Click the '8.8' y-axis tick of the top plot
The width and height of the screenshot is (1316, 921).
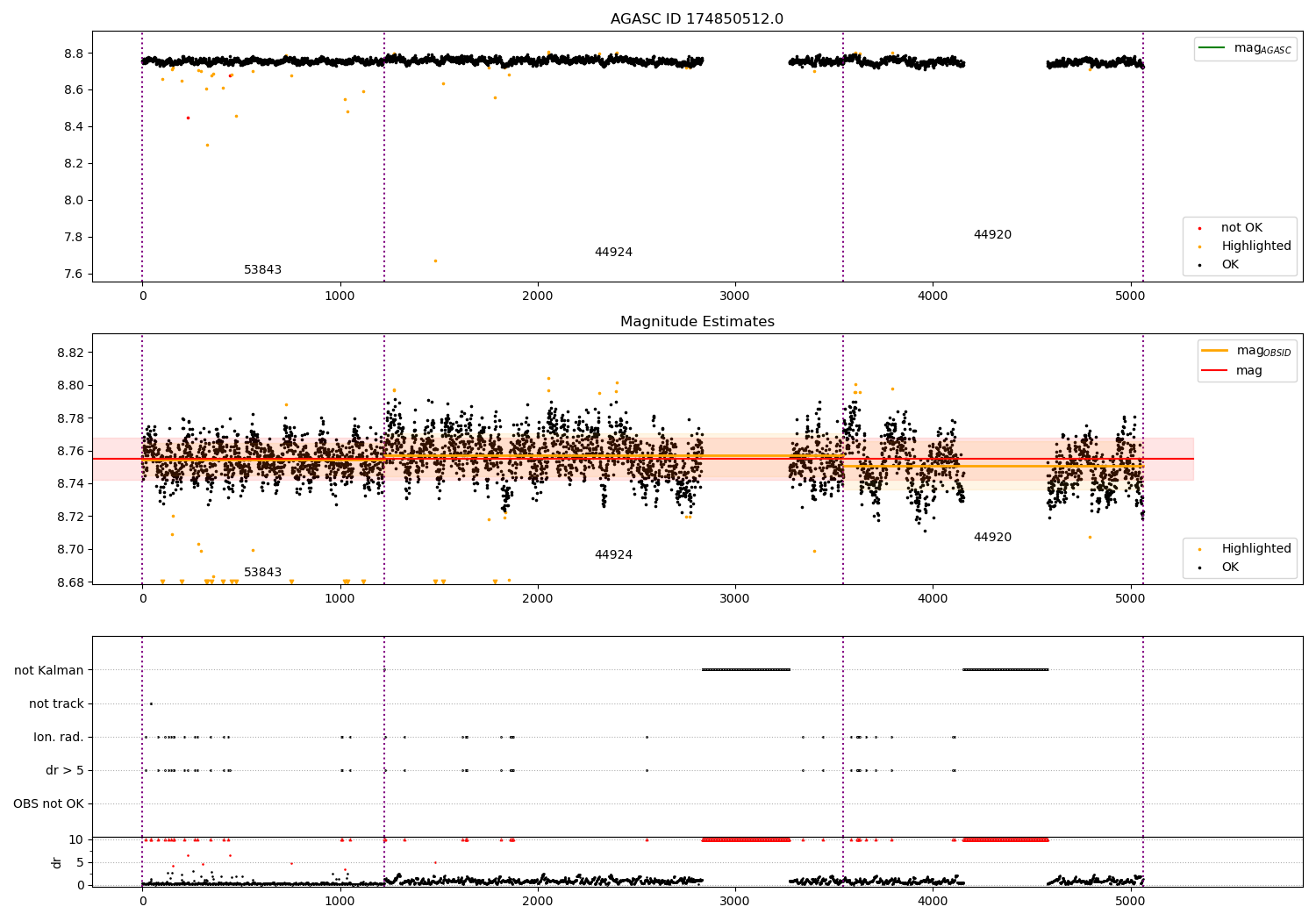[x=73, y=54]
